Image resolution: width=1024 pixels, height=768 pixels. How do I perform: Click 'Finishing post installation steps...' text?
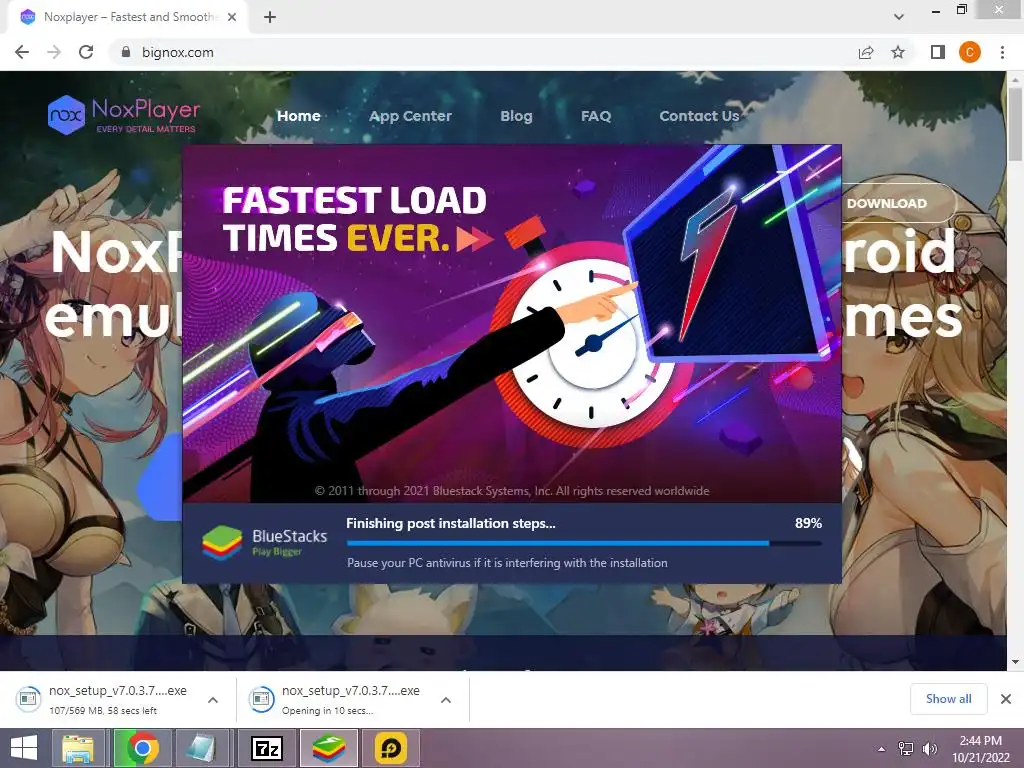pyautogui.click(x=451, y=524)
